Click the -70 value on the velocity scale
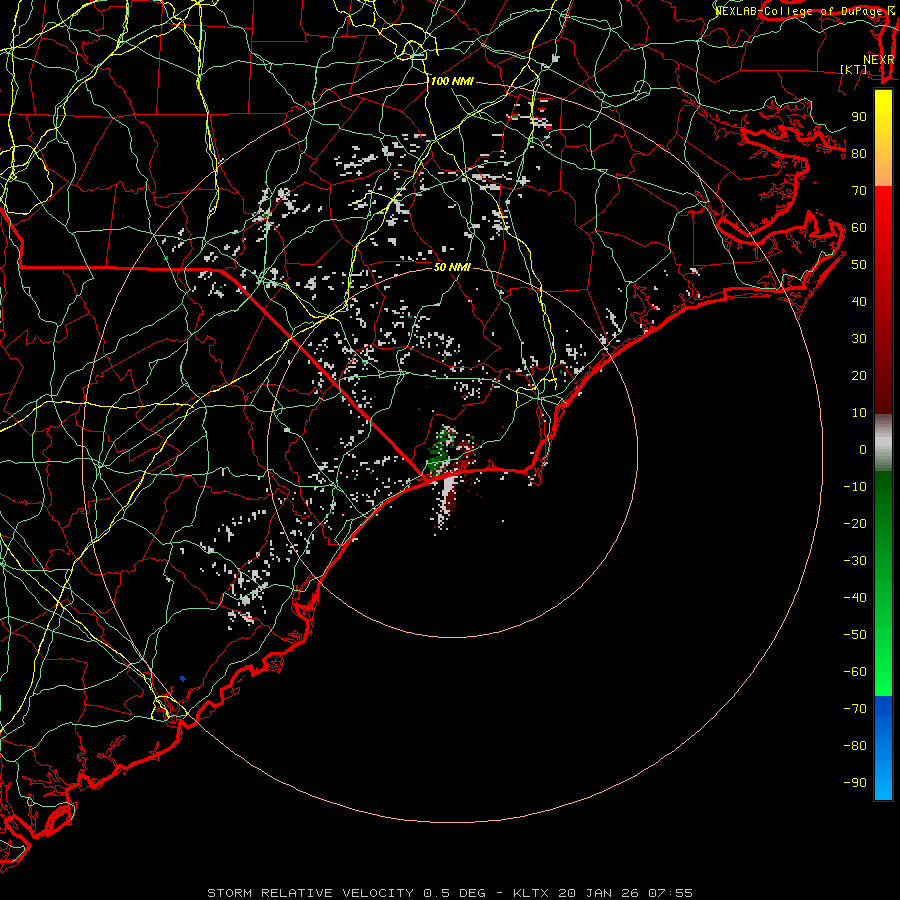Screen dimensions: 900x900 (x=855, y=709)
